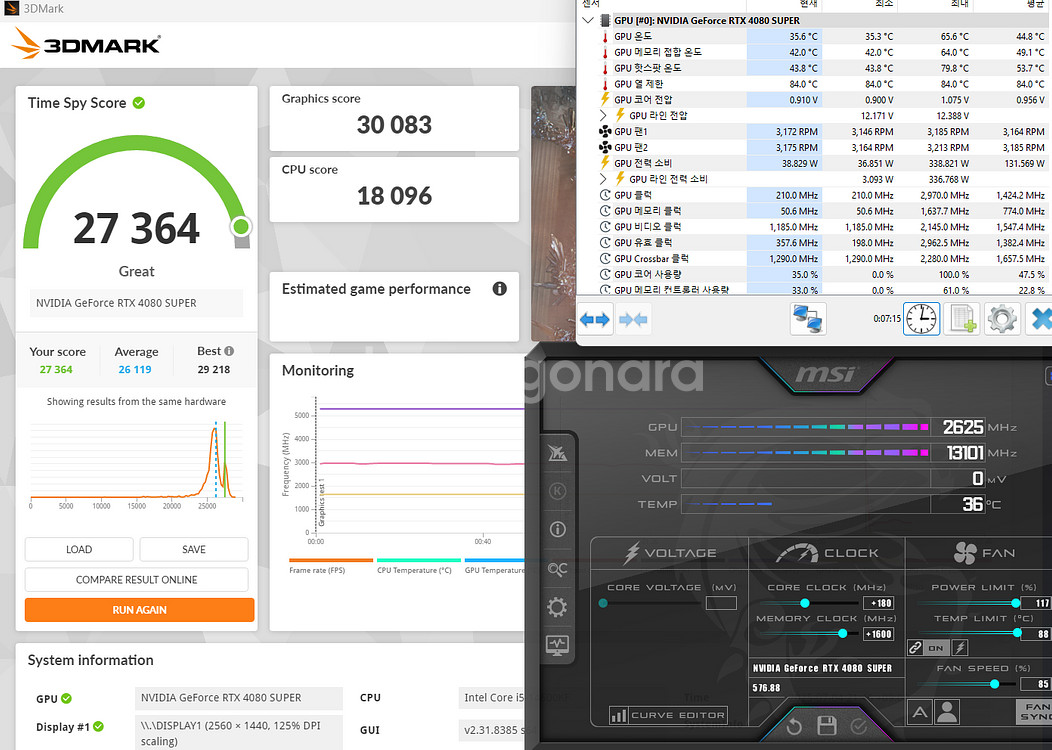Open HWiNFO remote monitoring computers icon
This screenshot has height=750, width=1052.
808,319
